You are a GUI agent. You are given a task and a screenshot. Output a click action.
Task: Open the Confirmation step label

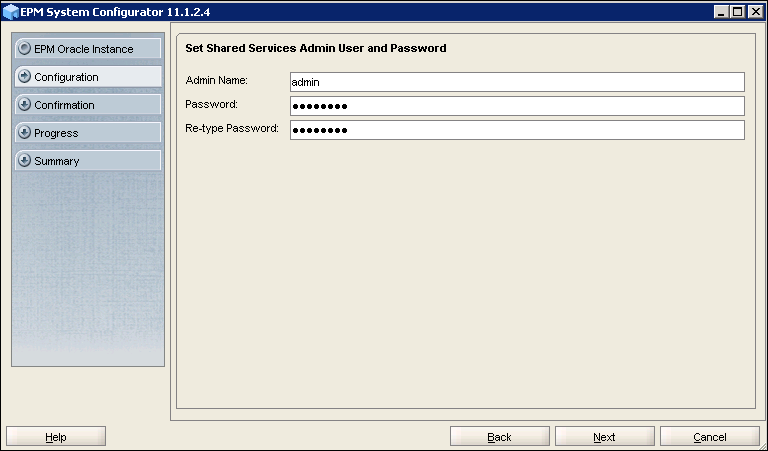(x=64, y=105)
